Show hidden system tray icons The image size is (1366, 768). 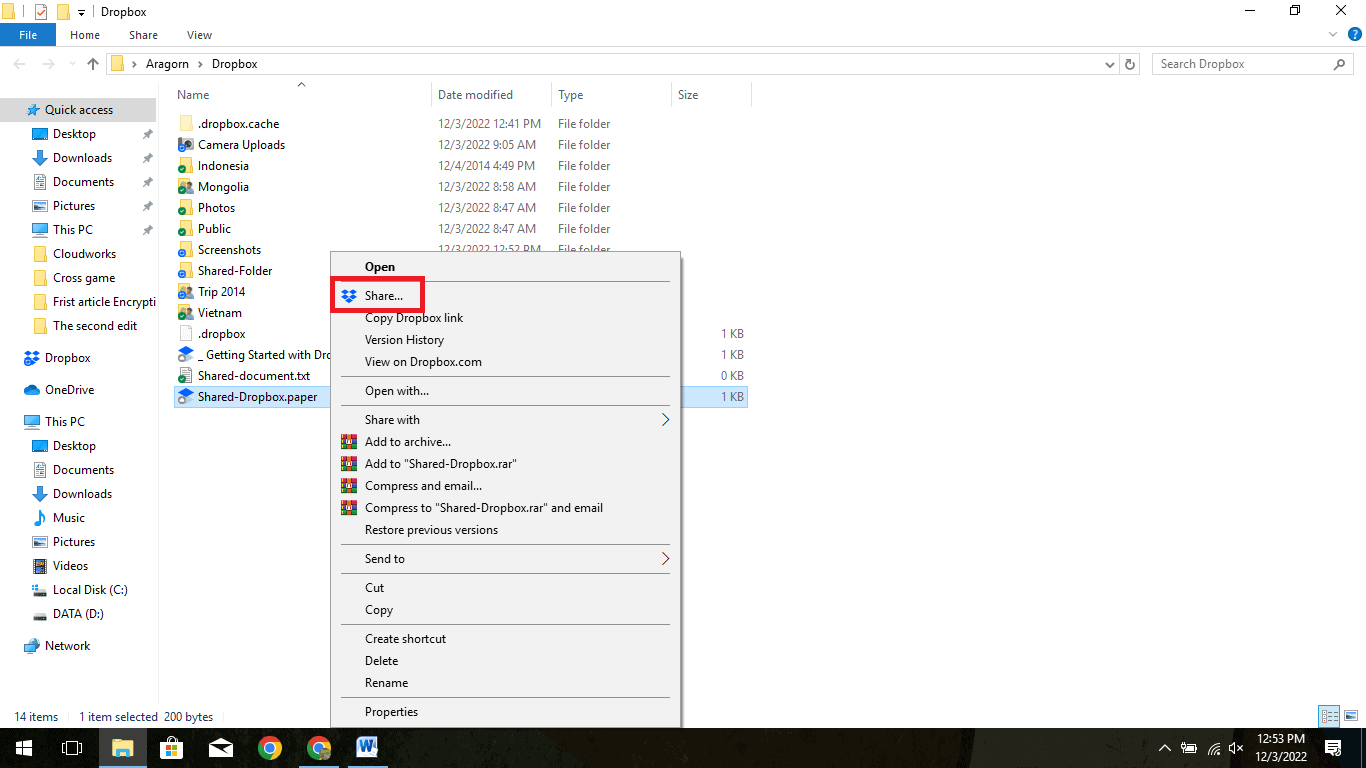tap(1164, 748)
